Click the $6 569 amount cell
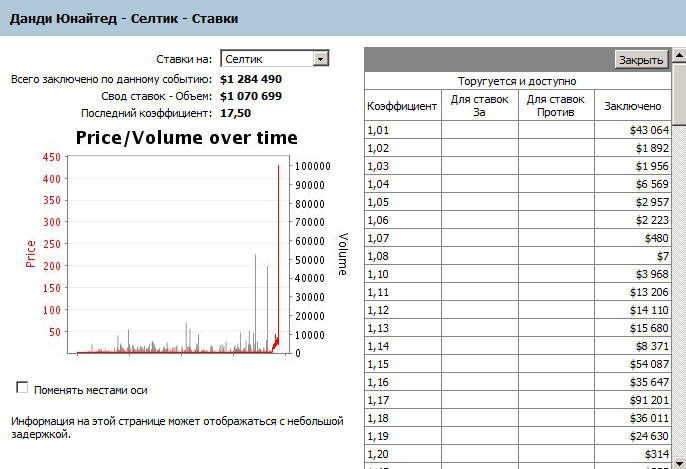This screenshot has height=469, width=686. coord(633,184)
